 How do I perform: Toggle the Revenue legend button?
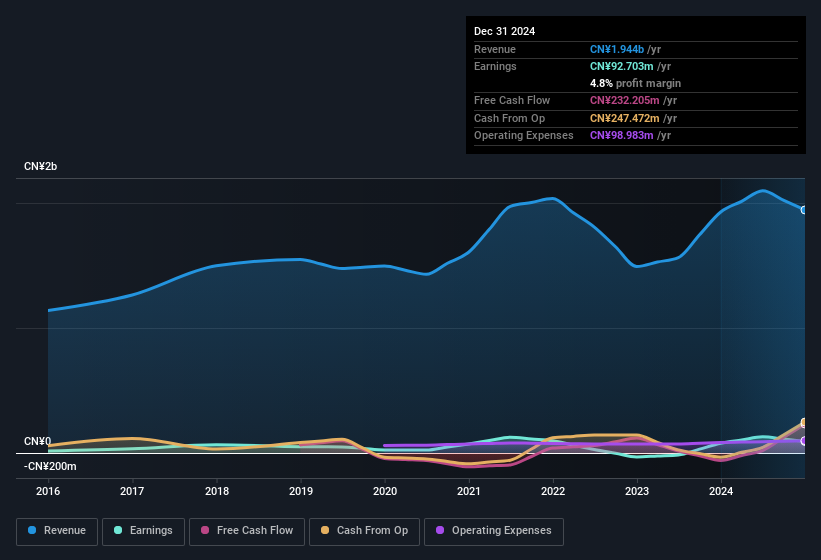[57, 532]
